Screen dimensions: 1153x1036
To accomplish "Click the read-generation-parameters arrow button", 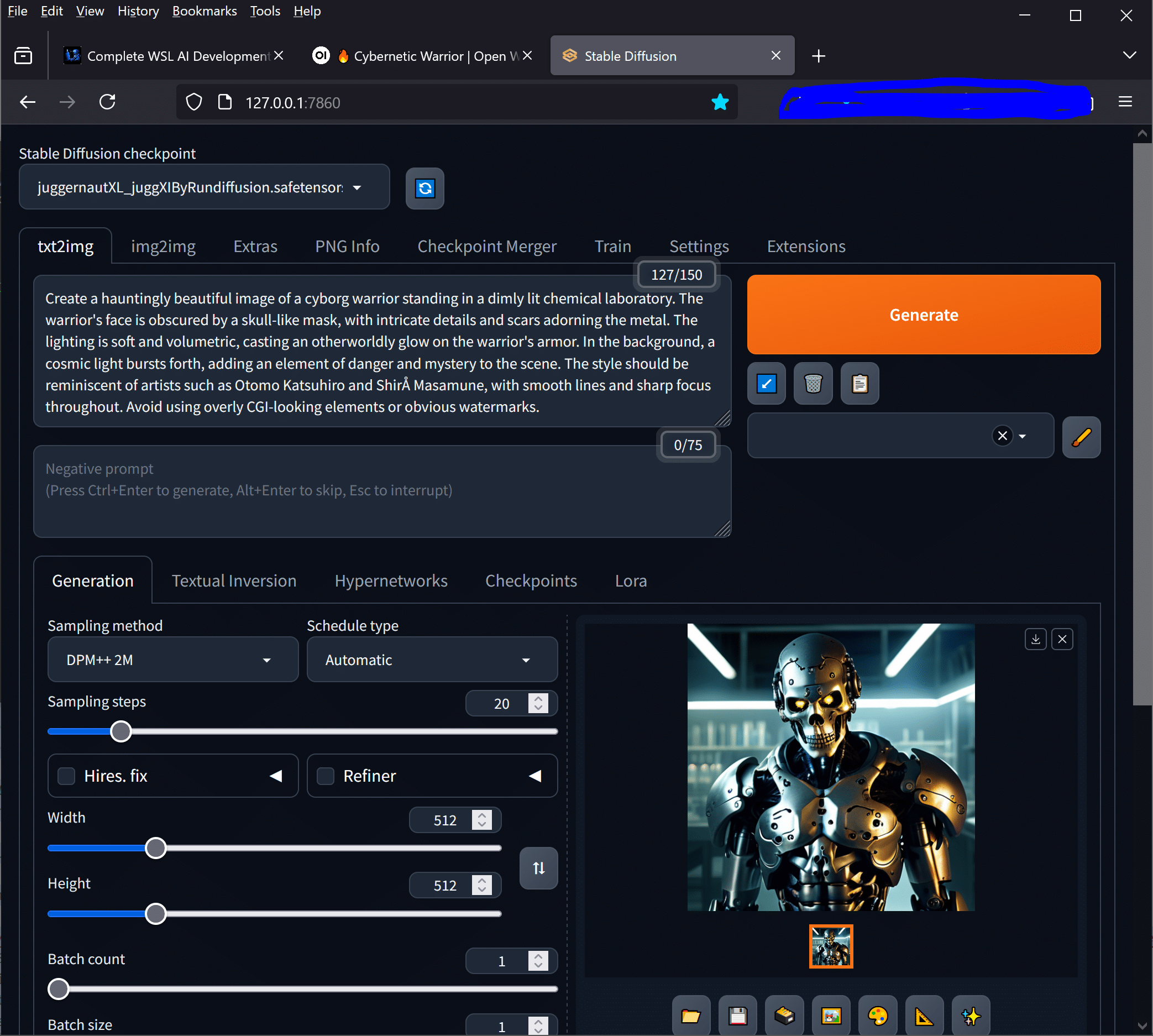I will 766,384.
